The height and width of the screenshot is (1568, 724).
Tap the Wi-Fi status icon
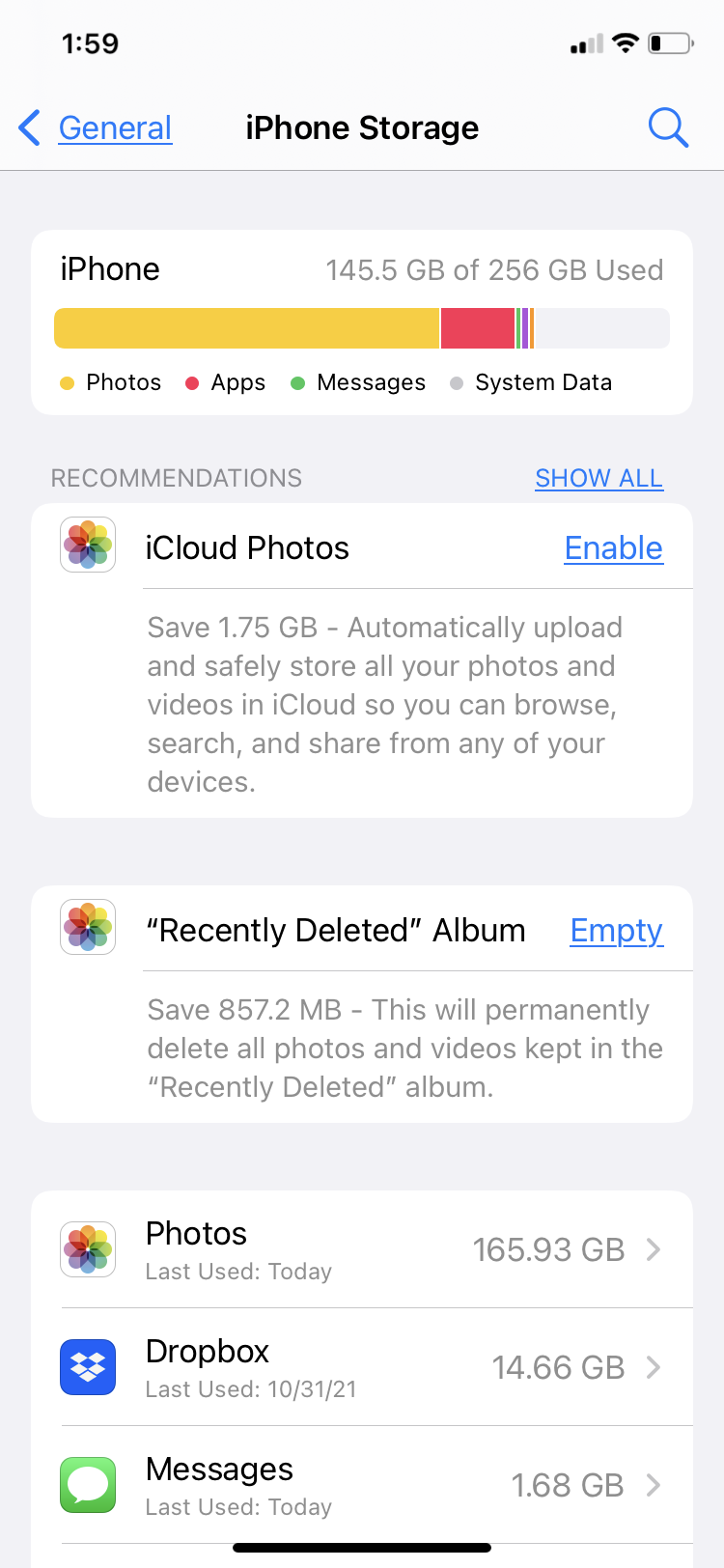626,43
